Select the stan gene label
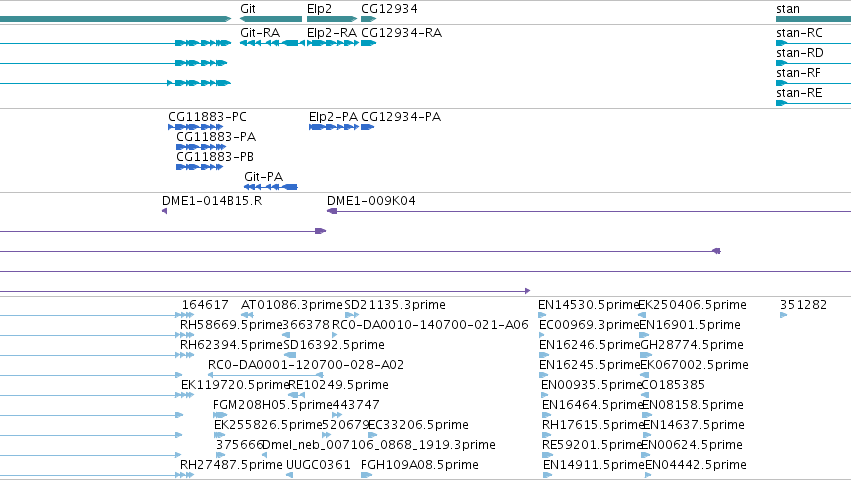Viewport: 851px width, 480px height. pos(788,9)
